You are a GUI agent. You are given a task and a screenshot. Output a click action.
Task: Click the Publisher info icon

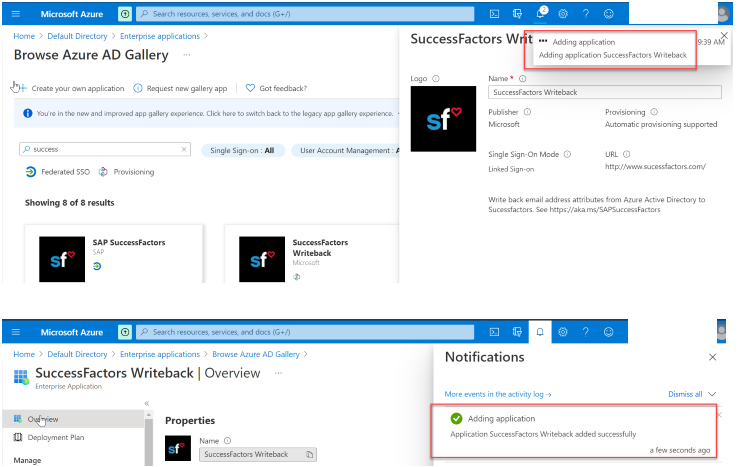528,112
